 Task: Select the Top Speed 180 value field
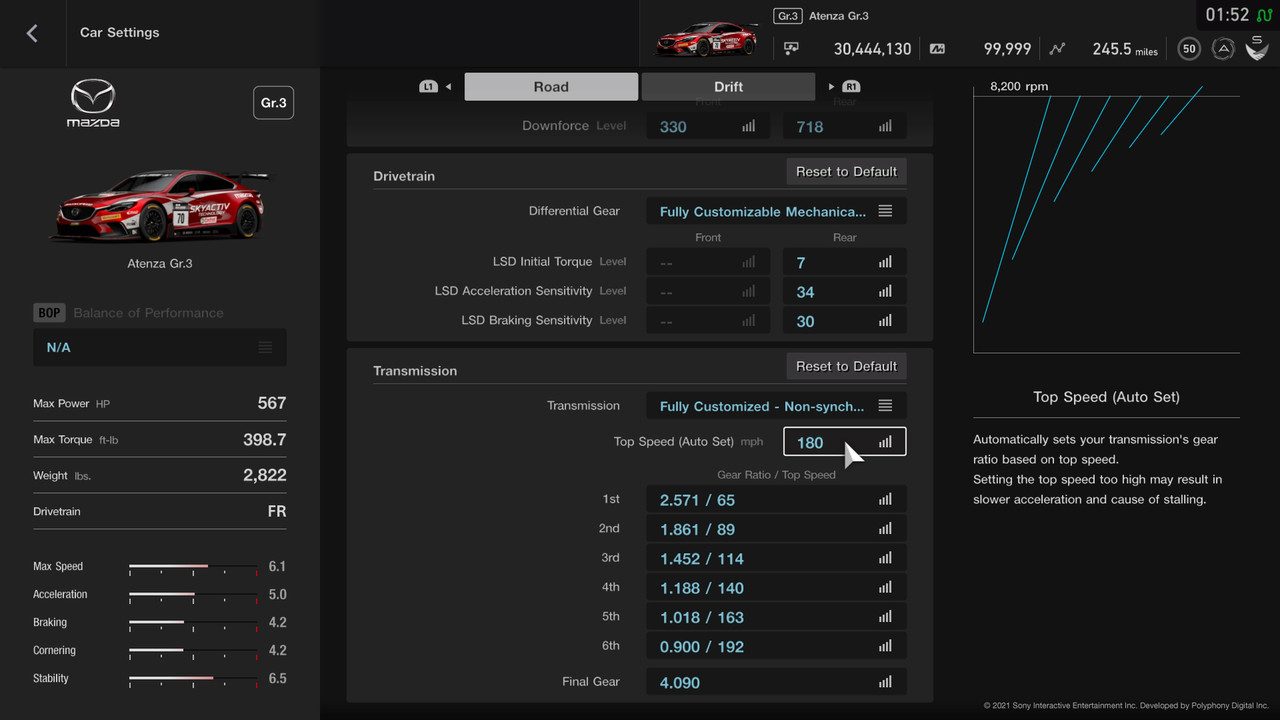click(845, 442)
